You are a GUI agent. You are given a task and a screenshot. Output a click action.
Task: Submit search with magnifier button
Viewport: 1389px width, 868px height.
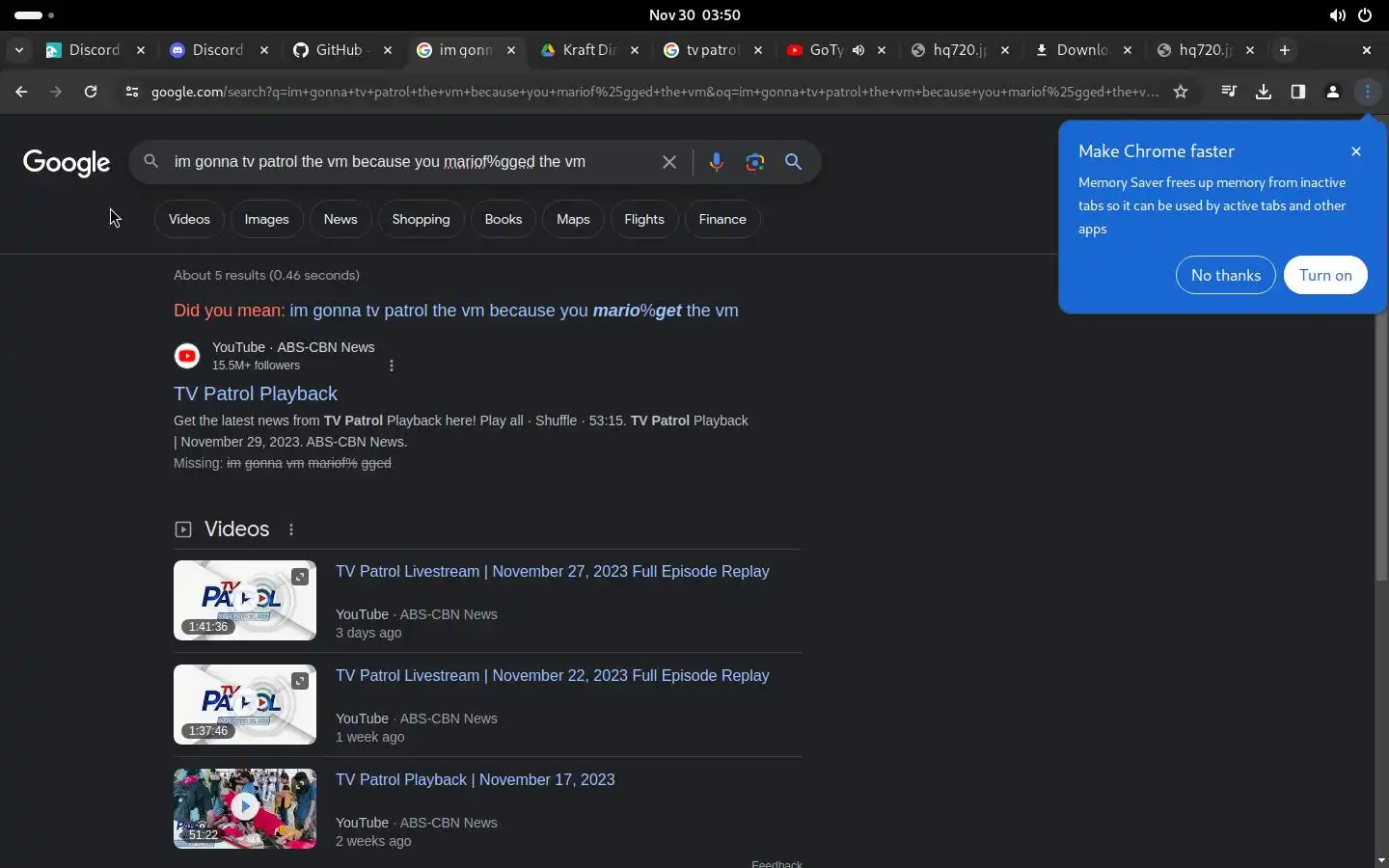pos(794,162)
